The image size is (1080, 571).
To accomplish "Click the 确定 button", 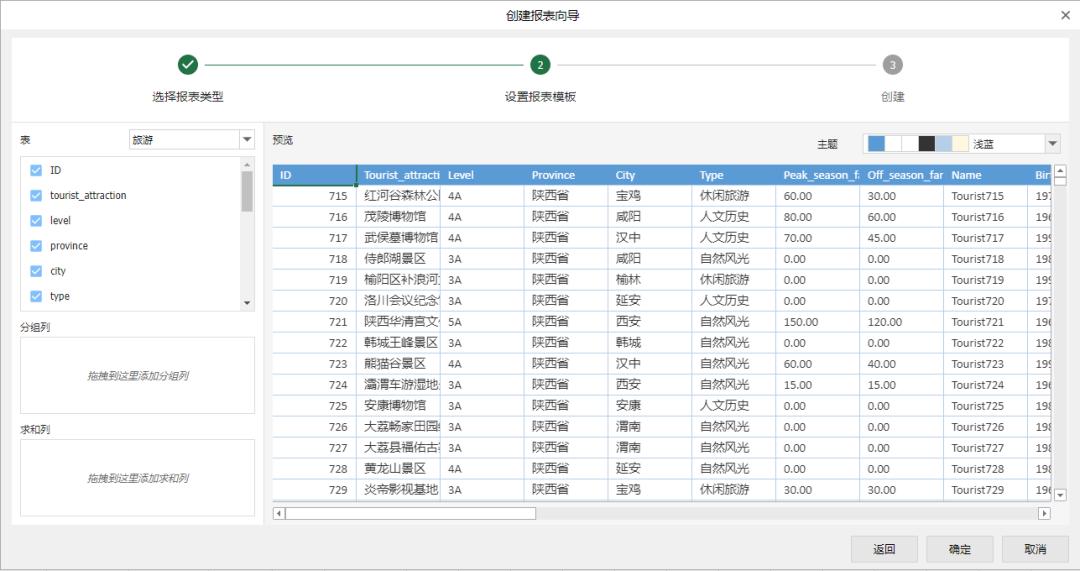I will 959,549.
